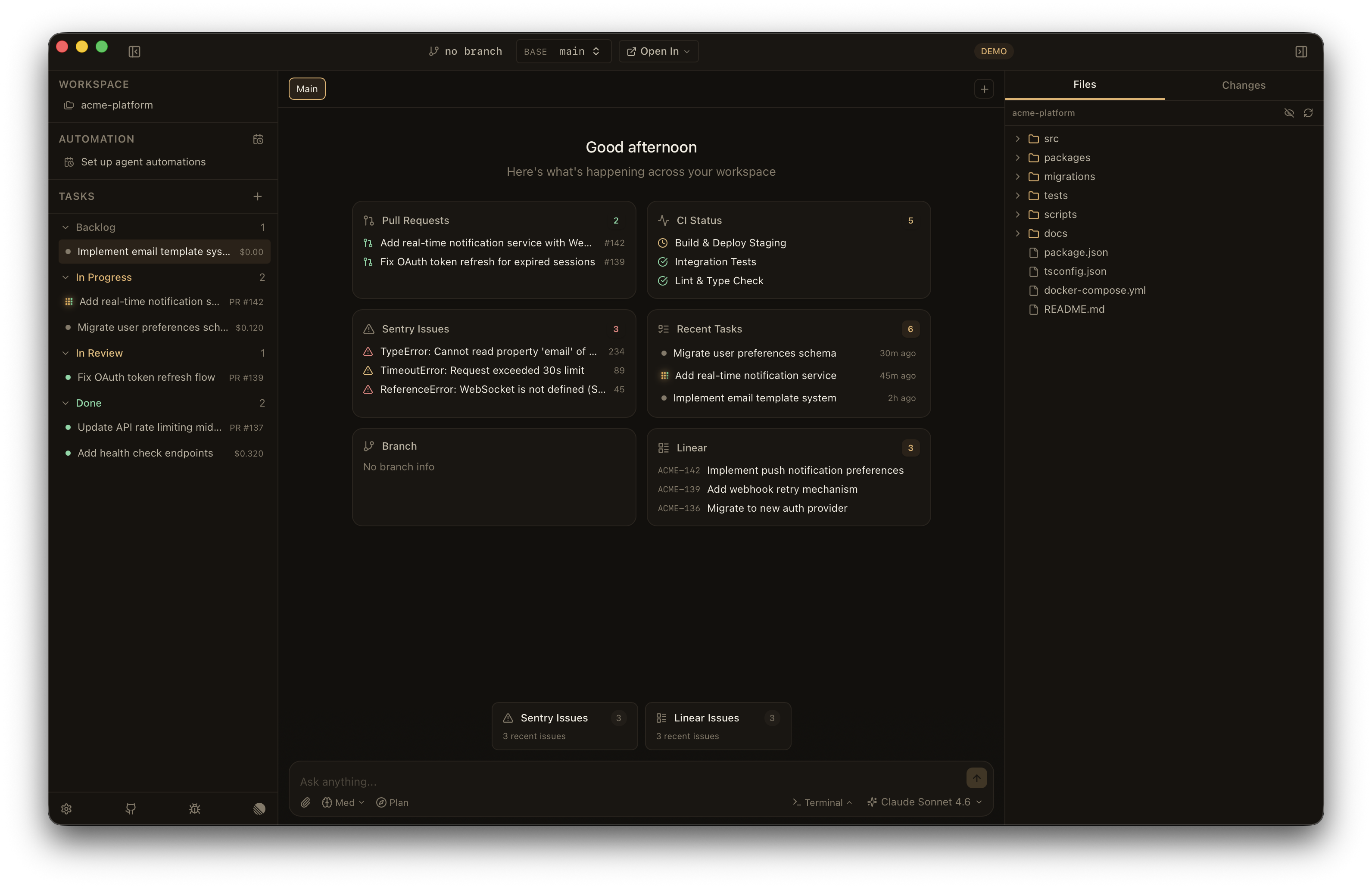Open the GitHub integration icon
This screenshot has width=1372, height=889.
[x=131, y=809]
